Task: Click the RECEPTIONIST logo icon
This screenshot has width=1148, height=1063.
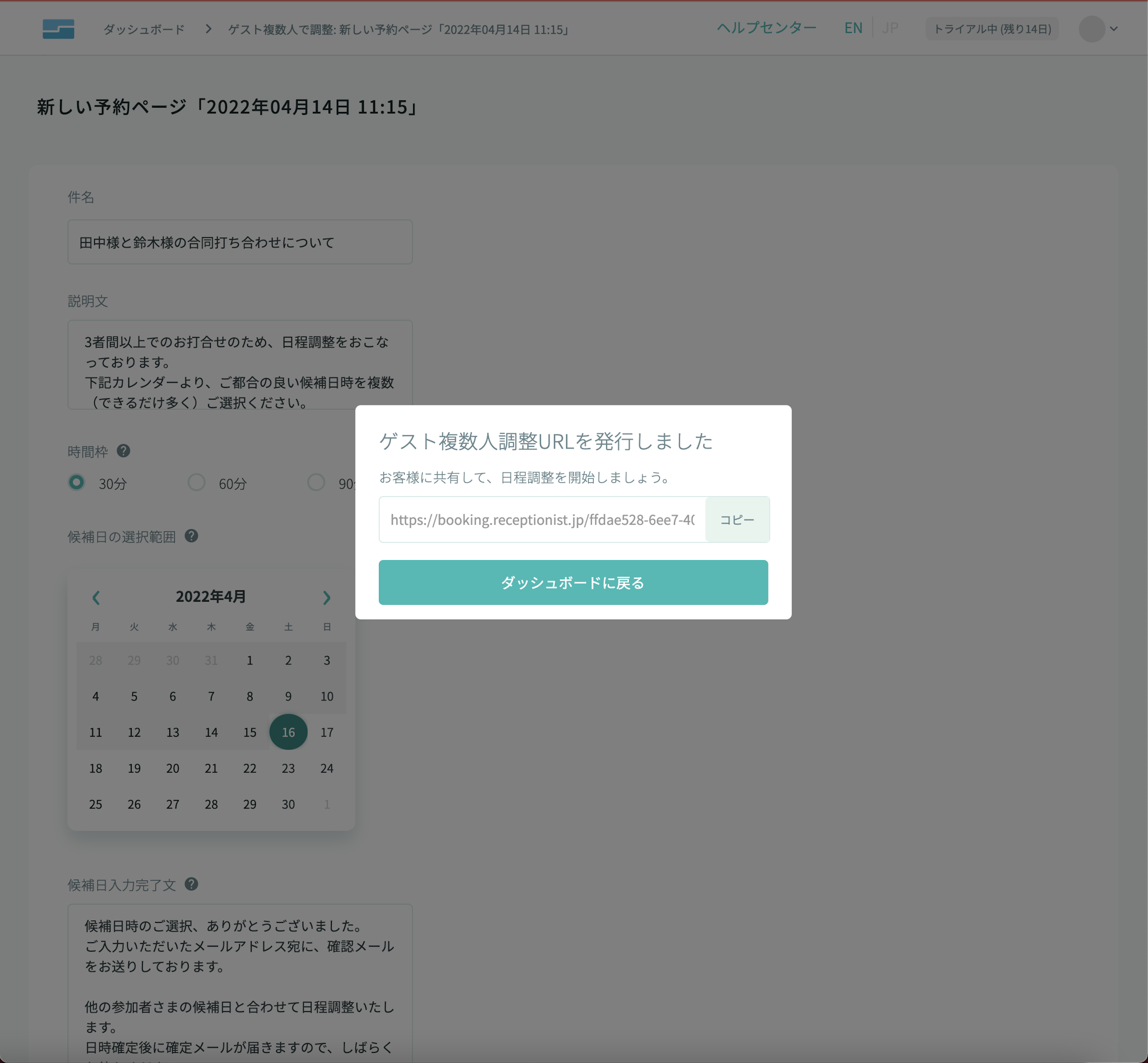Action: pyautogui.click(x=58, y=29)
